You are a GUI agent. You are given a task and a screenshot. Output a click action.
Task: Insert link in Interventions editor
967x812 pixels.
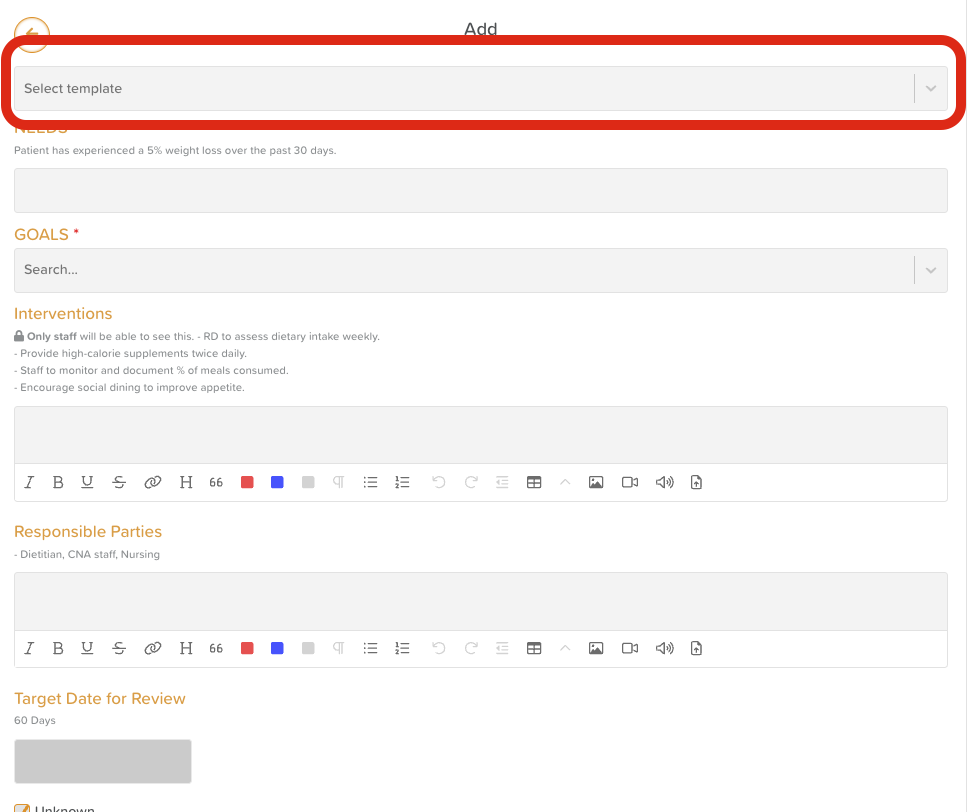click(152, 482)
